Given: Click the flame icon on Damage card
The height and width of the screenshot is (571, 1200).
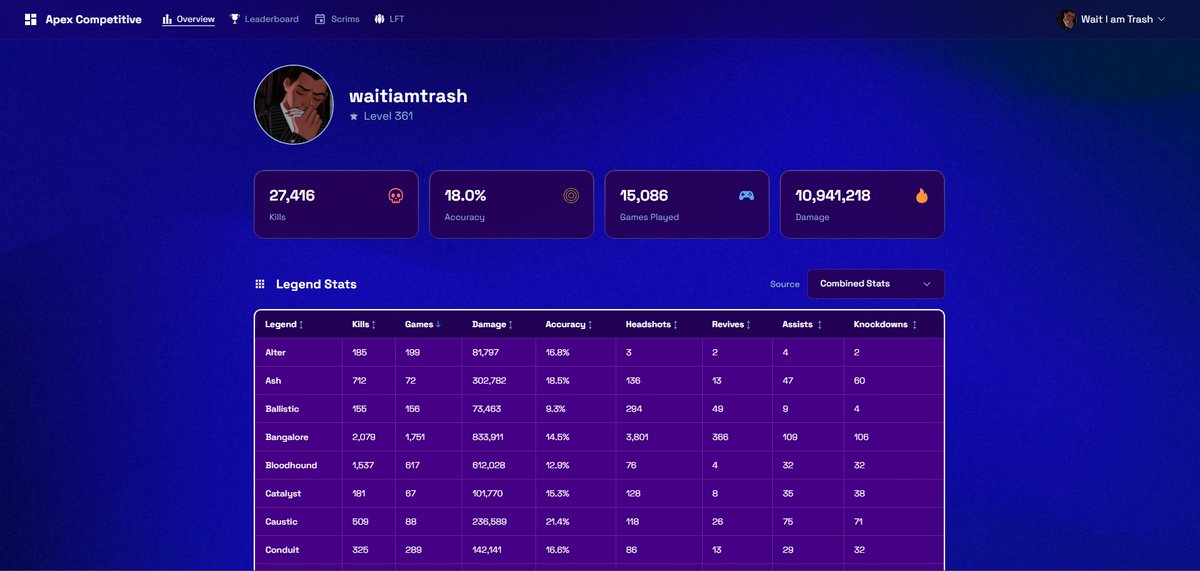Looking at the screenshot, I should coord(922,196).
